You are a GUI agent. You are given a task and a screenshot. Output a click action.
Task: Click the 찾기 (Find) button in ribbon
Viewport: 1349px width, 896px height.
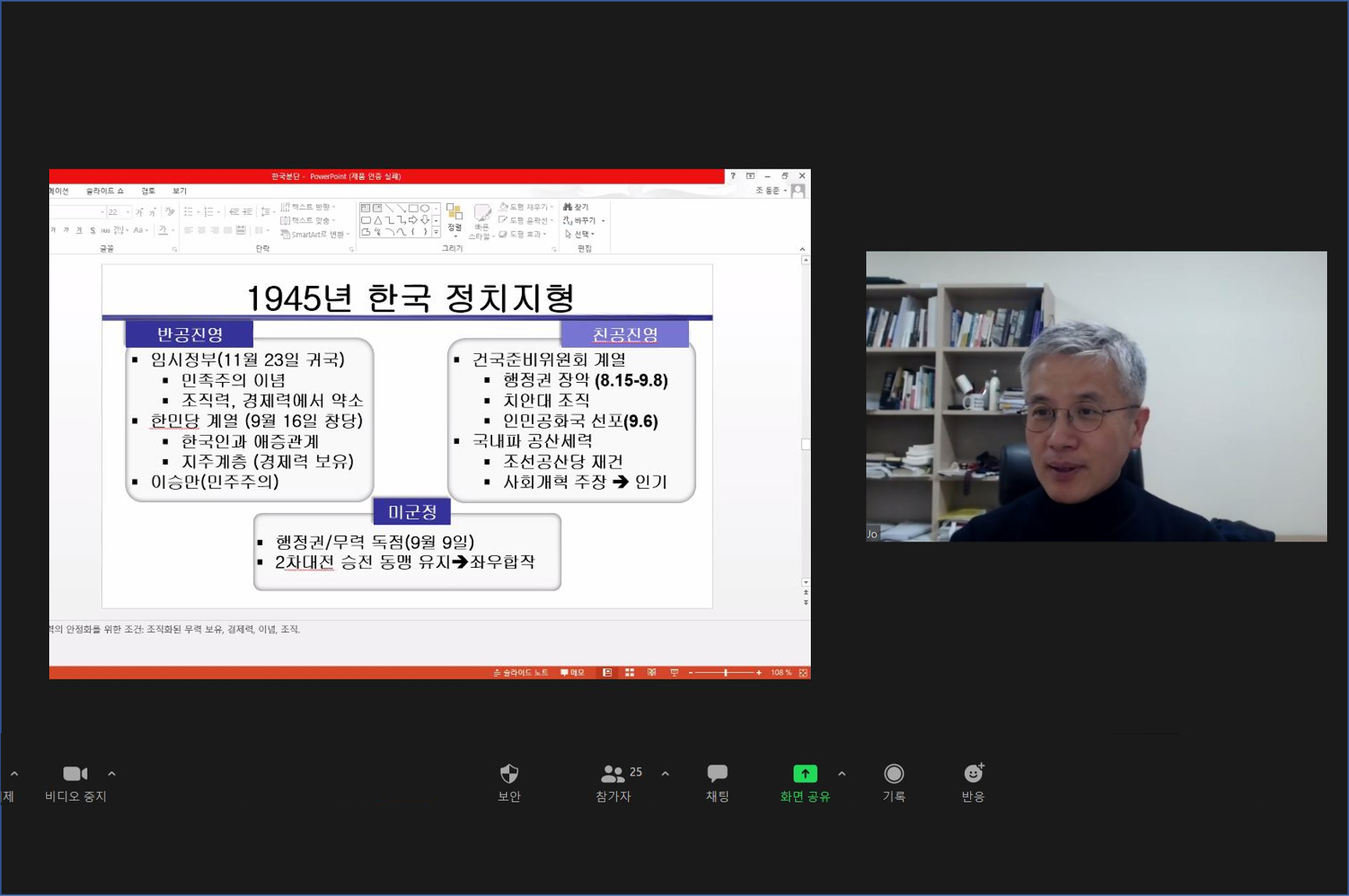(x=577, y=207)
